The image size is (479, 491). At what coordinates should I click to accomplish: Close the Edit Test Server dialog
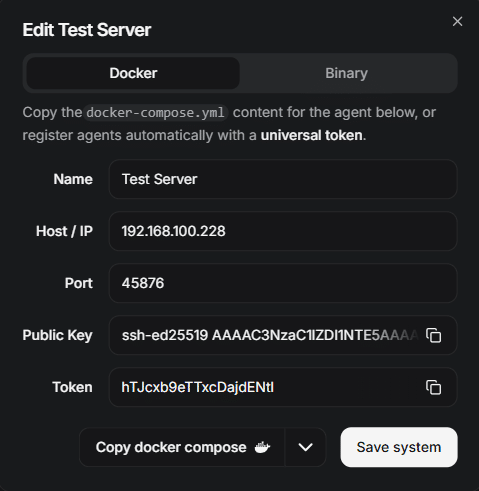[457, 21]
